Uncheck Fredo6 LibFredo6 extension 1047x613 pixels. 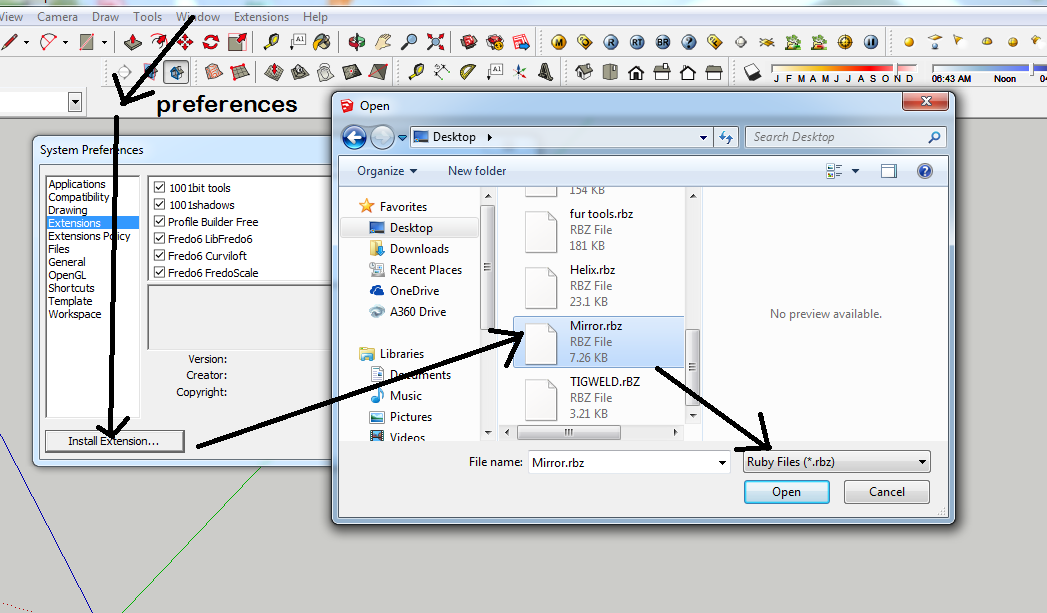[160, 238]
